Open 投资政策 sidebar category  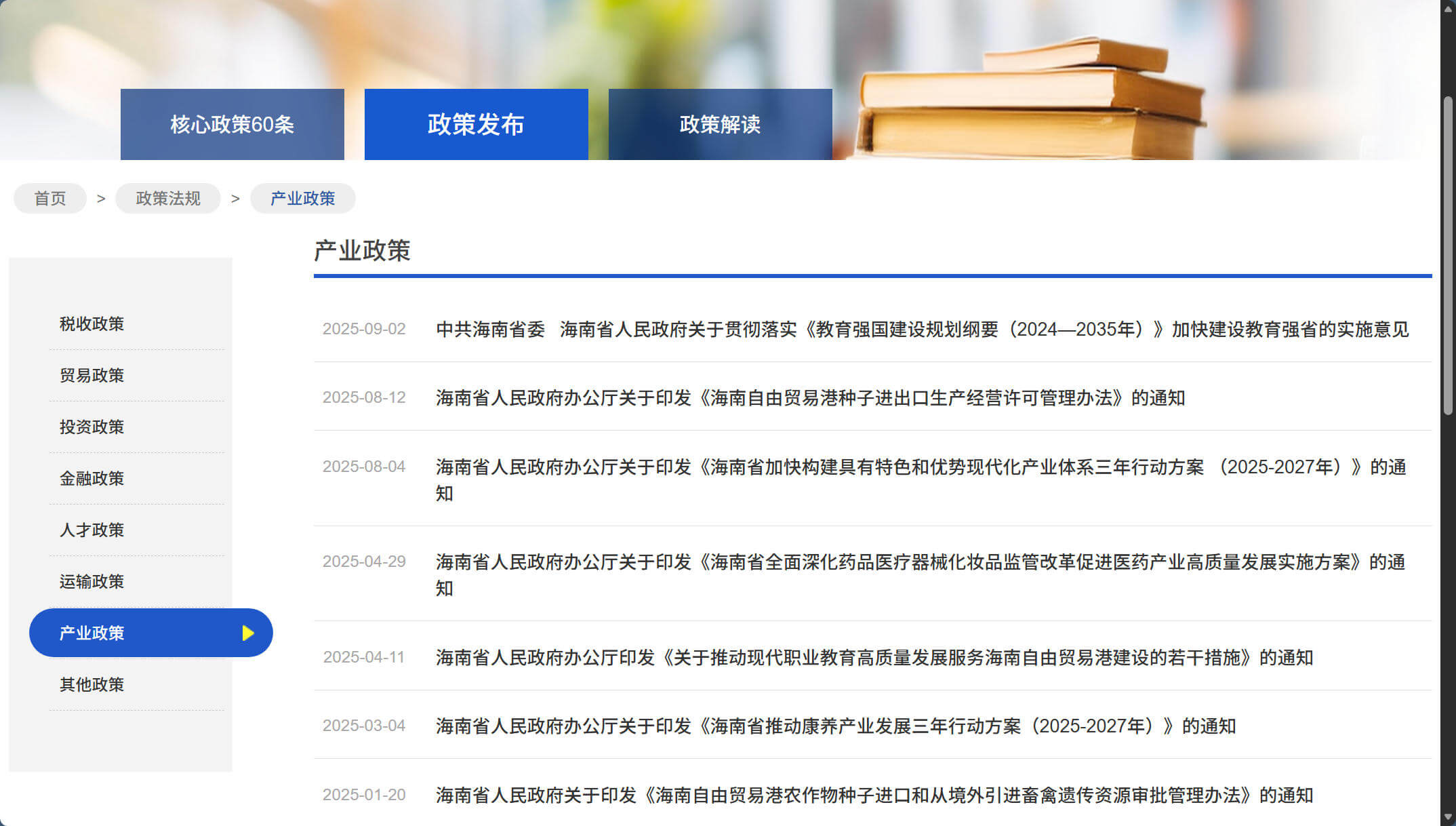tap(92, 427)
